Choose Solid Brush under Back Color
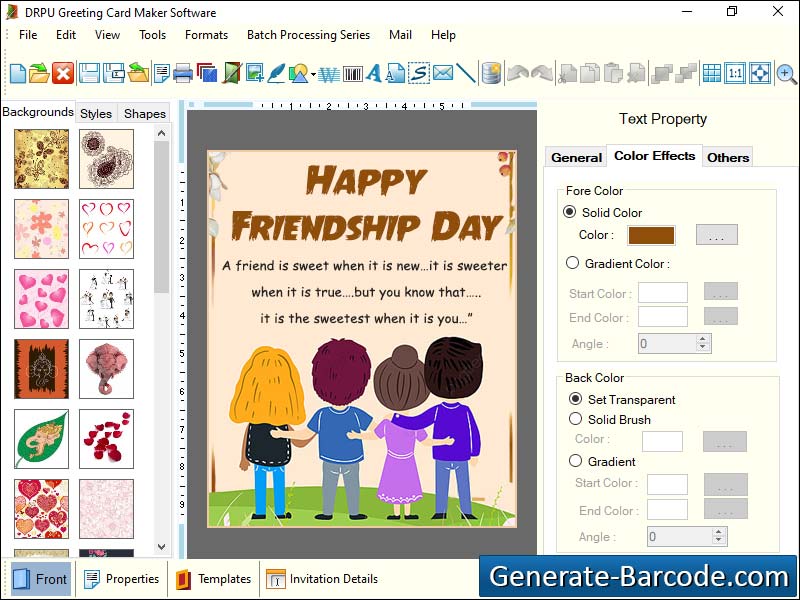The height and width of the screenshot is (600, 800). click(575, 419)
